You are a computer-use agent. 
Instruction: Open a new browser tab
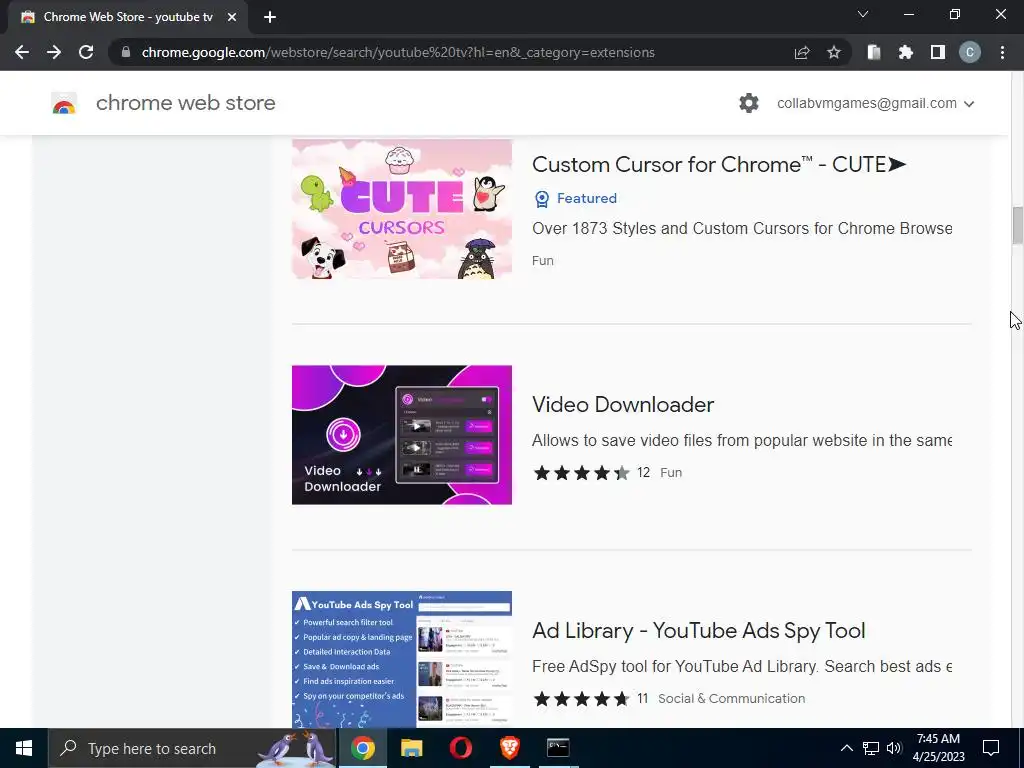coord(270,17)
